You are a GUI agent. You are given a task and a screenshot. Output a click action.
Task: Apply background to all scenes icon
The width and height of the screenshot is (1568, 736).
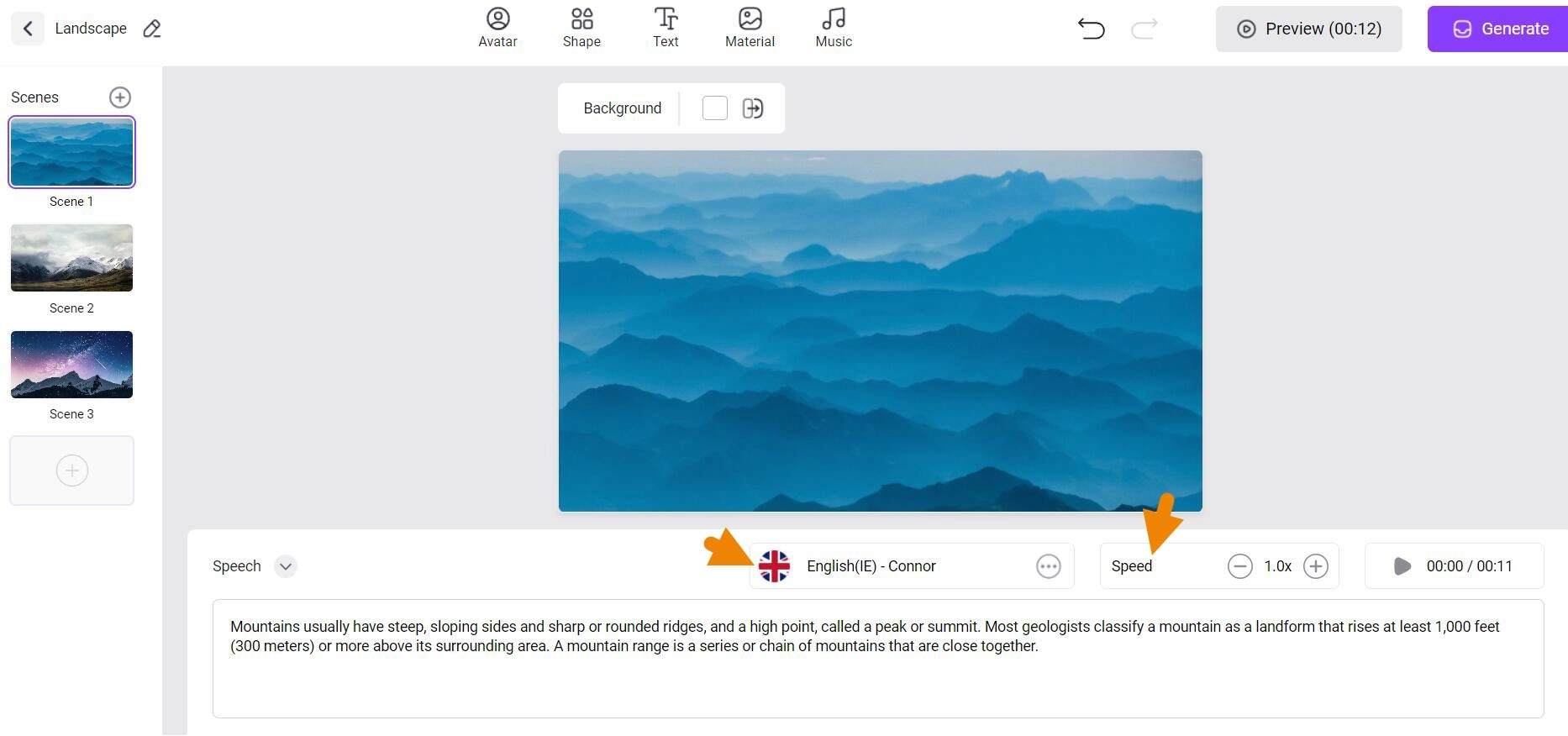[753, 108]
